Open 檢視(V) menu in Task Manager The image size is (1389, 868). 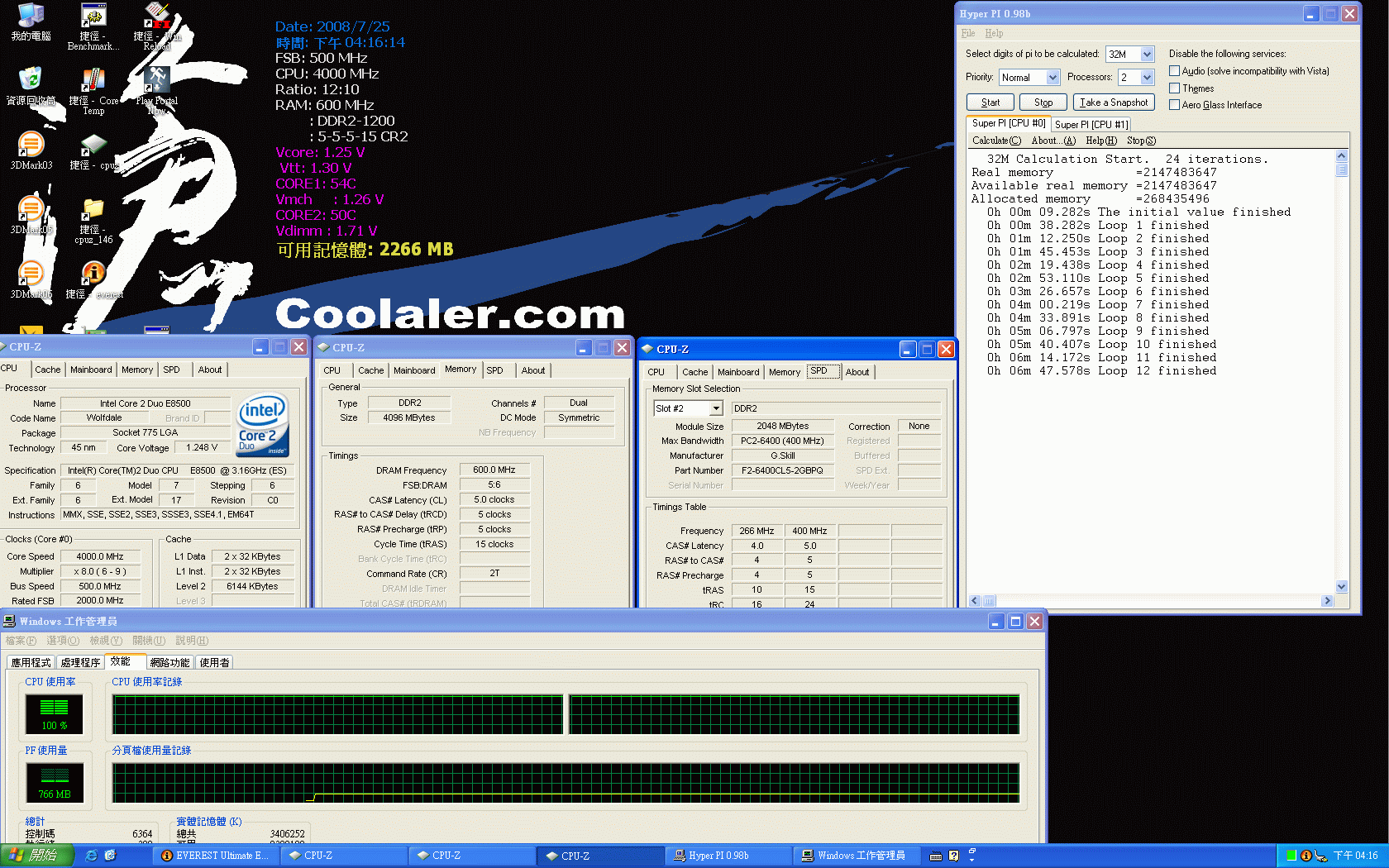click(x=106, y=641)
